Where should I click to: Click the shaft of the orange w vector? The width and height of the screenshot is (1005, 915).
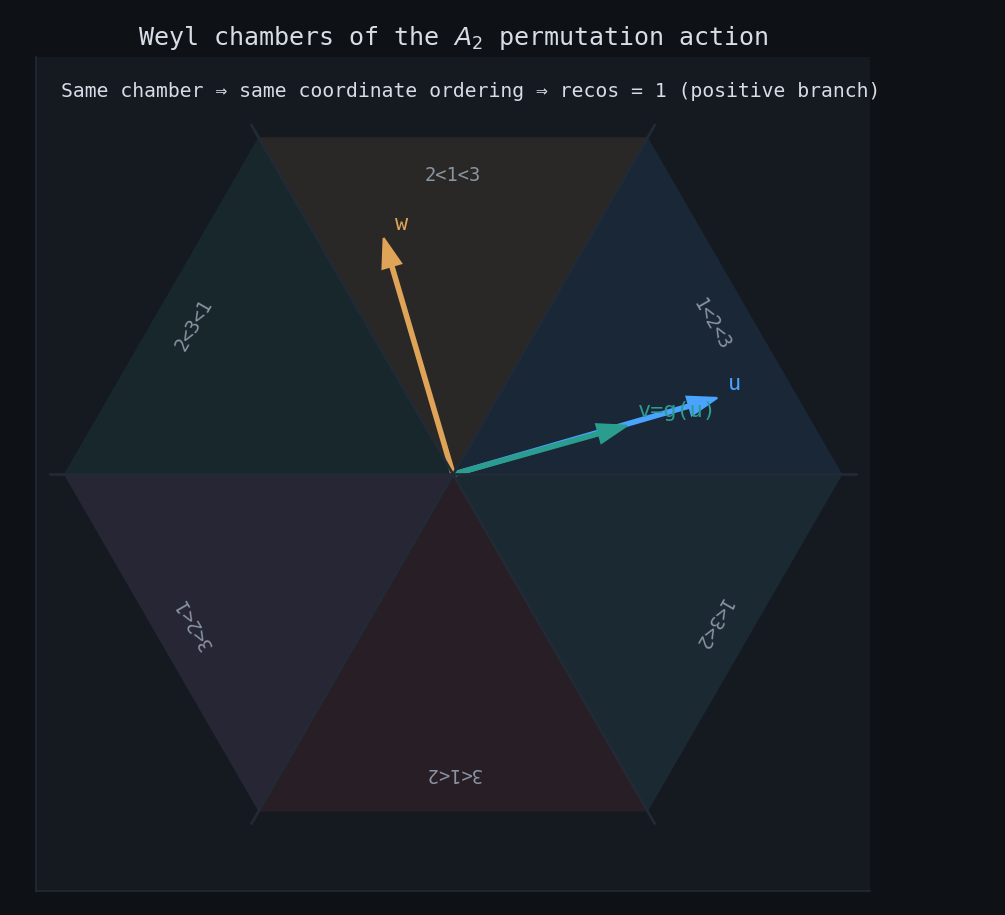[422, 367]
